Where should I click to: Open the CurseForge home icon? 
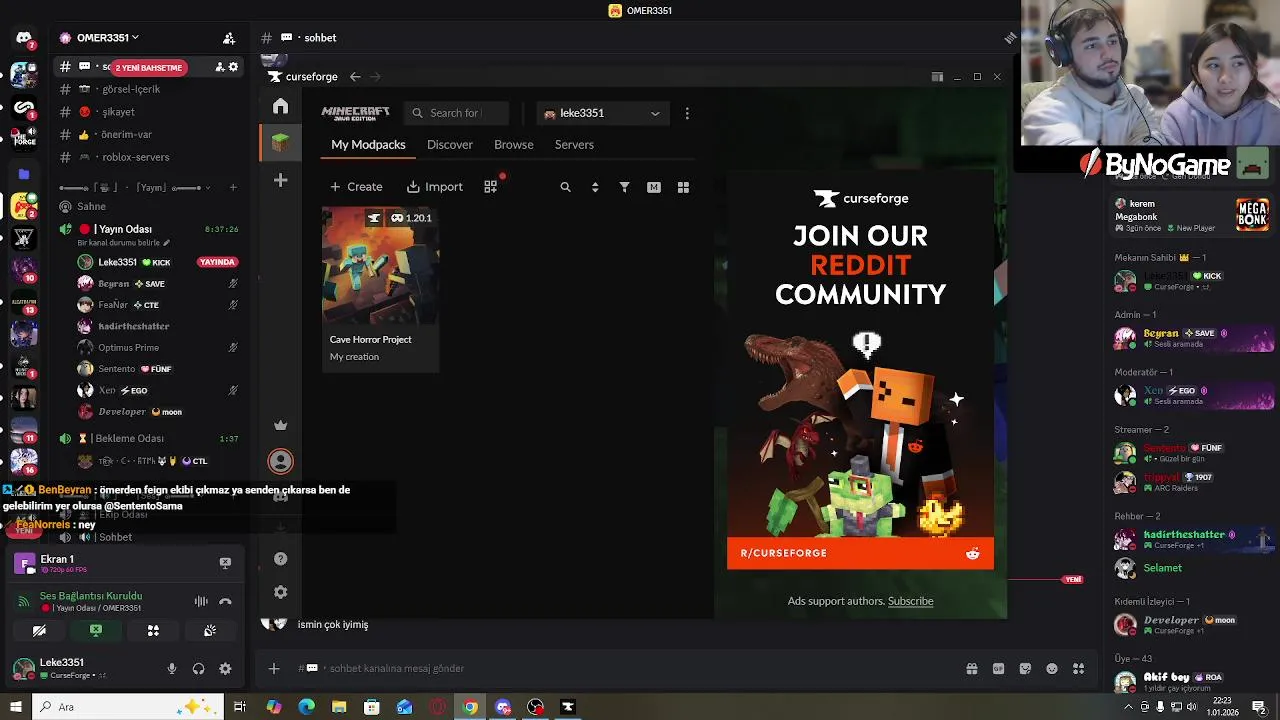281,106
